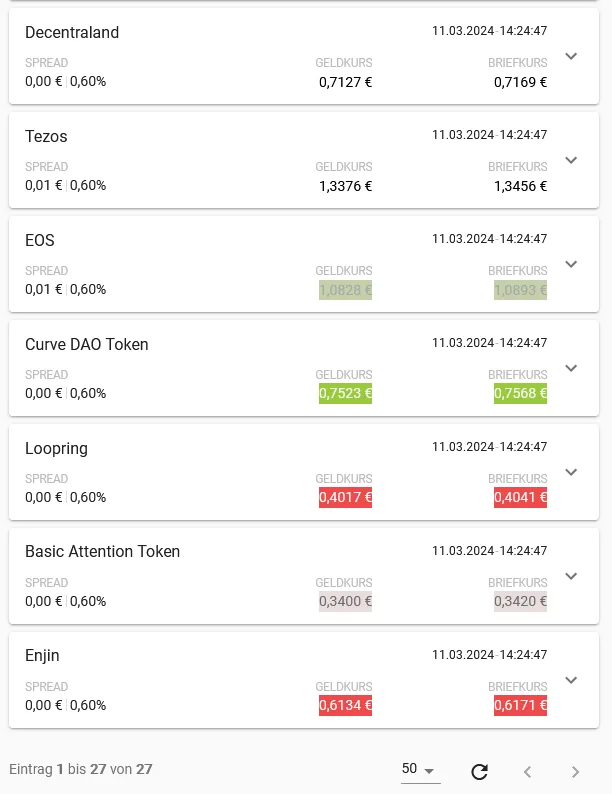Click the EOS Briefkurs value 1,0893 €
The width and height of the screenshot is (612, 794).
click(520, 290)
